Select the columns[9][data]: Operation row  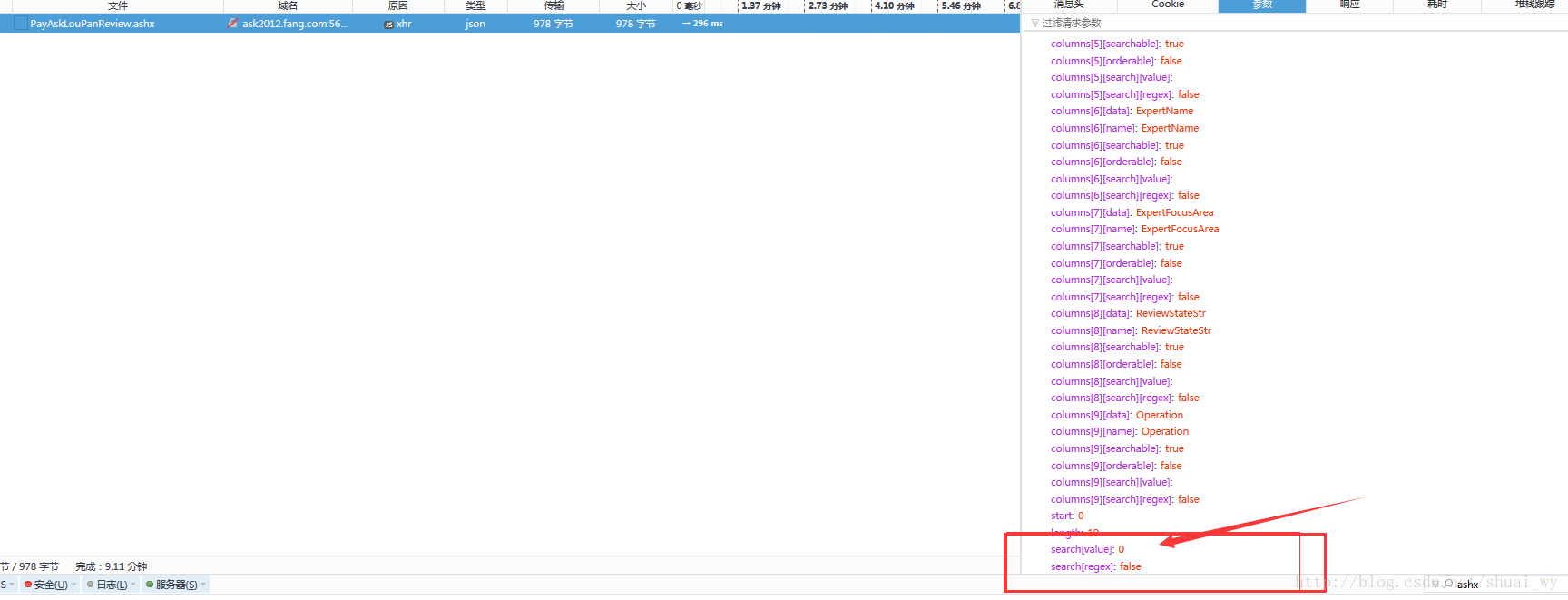[x=1117, y=415]
